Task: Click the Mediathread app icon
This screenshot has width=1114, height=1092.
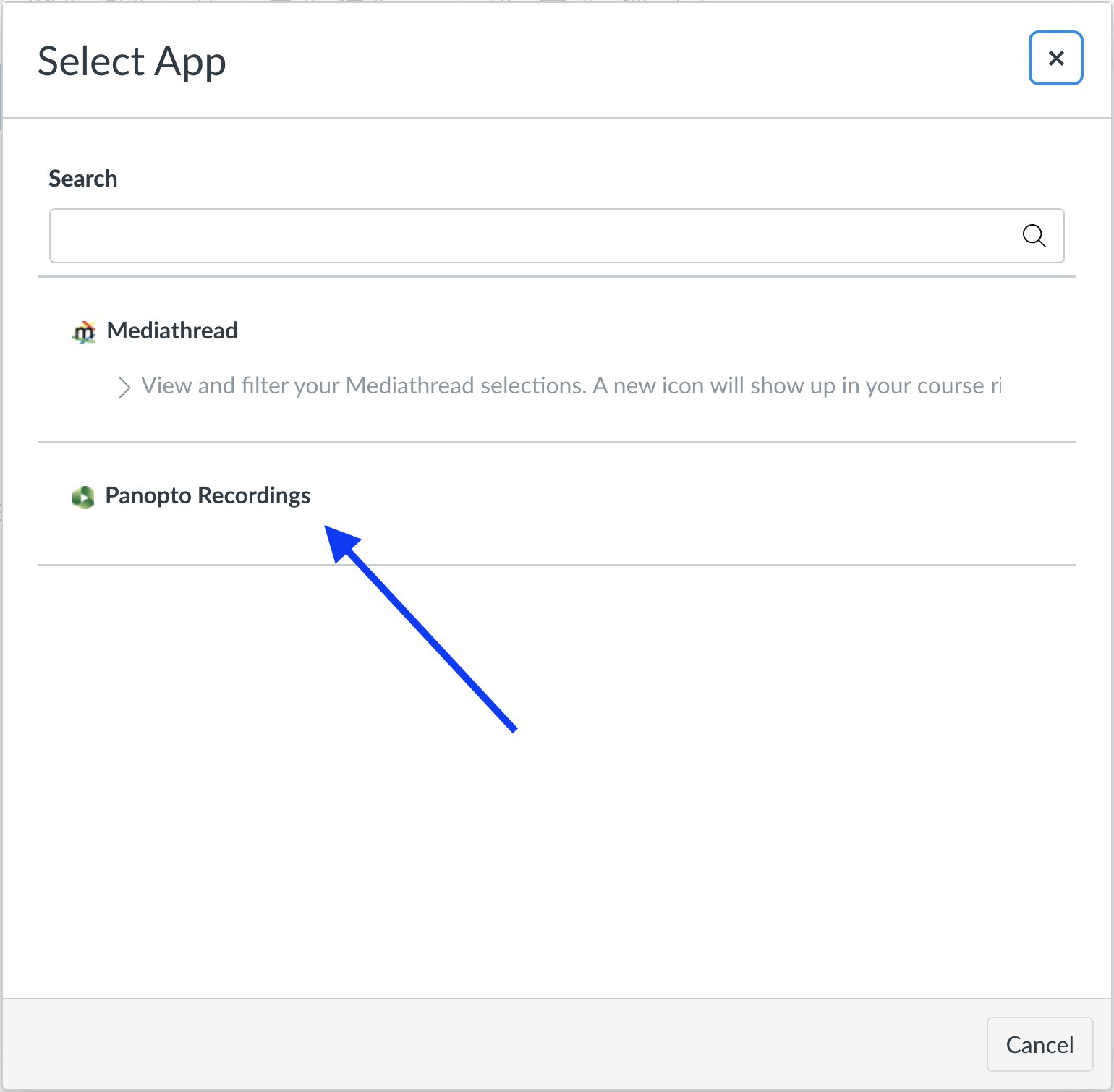Action: 84,332
